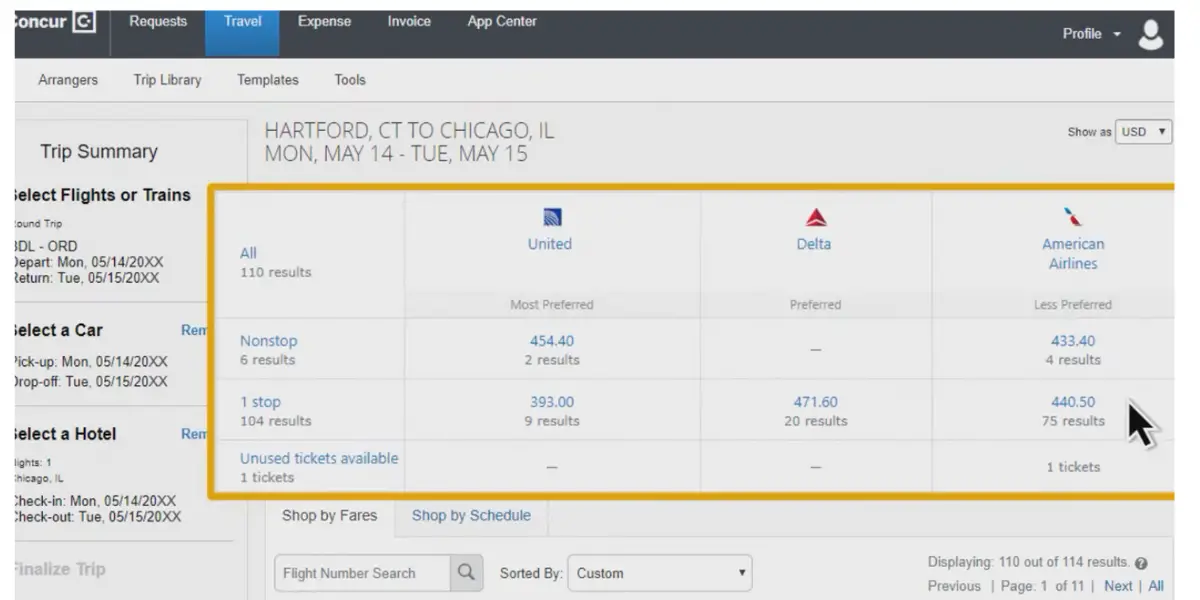Screen dimensions: 1200x600
Task: Go to Previous results page
Action: coord(954,586)
